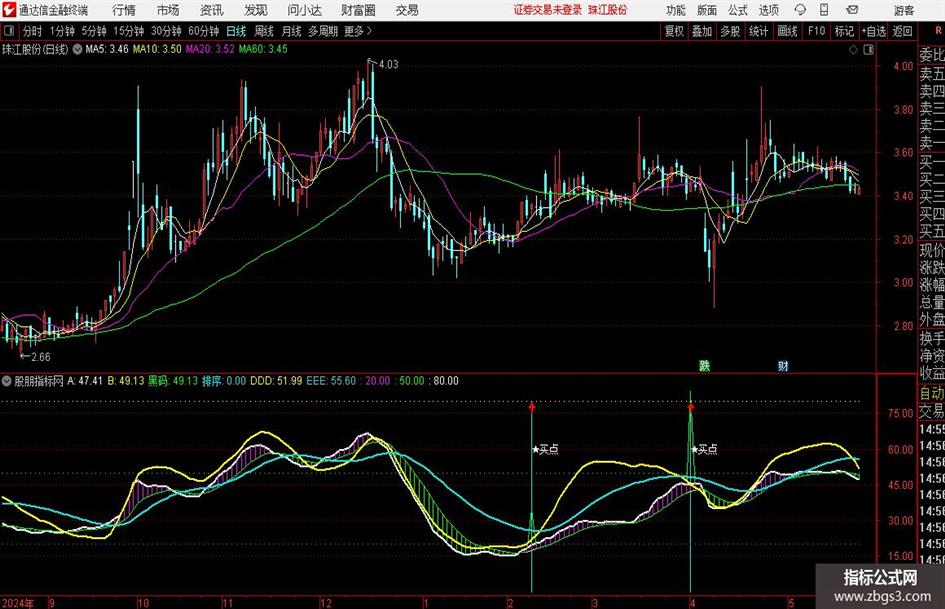Click the blue 财 marker on chart

point(783,365)
